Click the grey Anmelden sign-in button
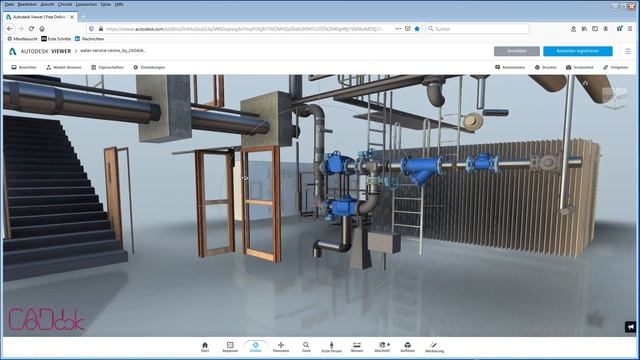640x360 pixels. click(x=517, y=51)
